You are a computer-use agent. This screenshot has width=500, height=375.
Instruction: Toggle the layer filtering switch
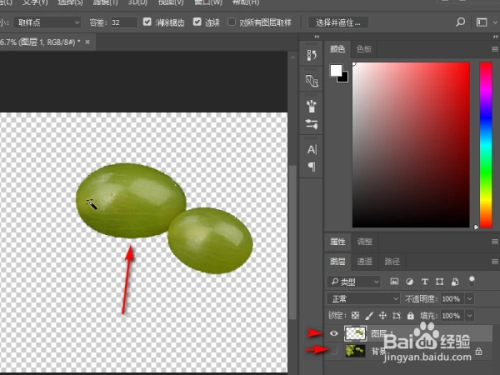472,281
